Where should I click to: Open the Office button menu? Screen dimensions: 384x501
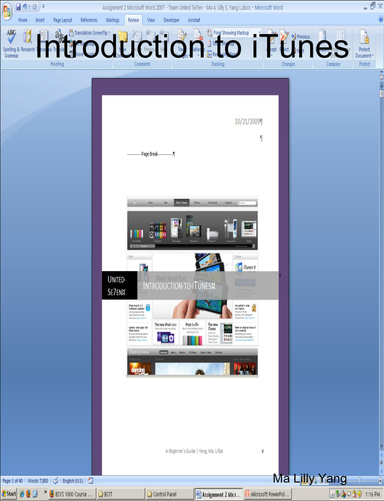point(7,11)
